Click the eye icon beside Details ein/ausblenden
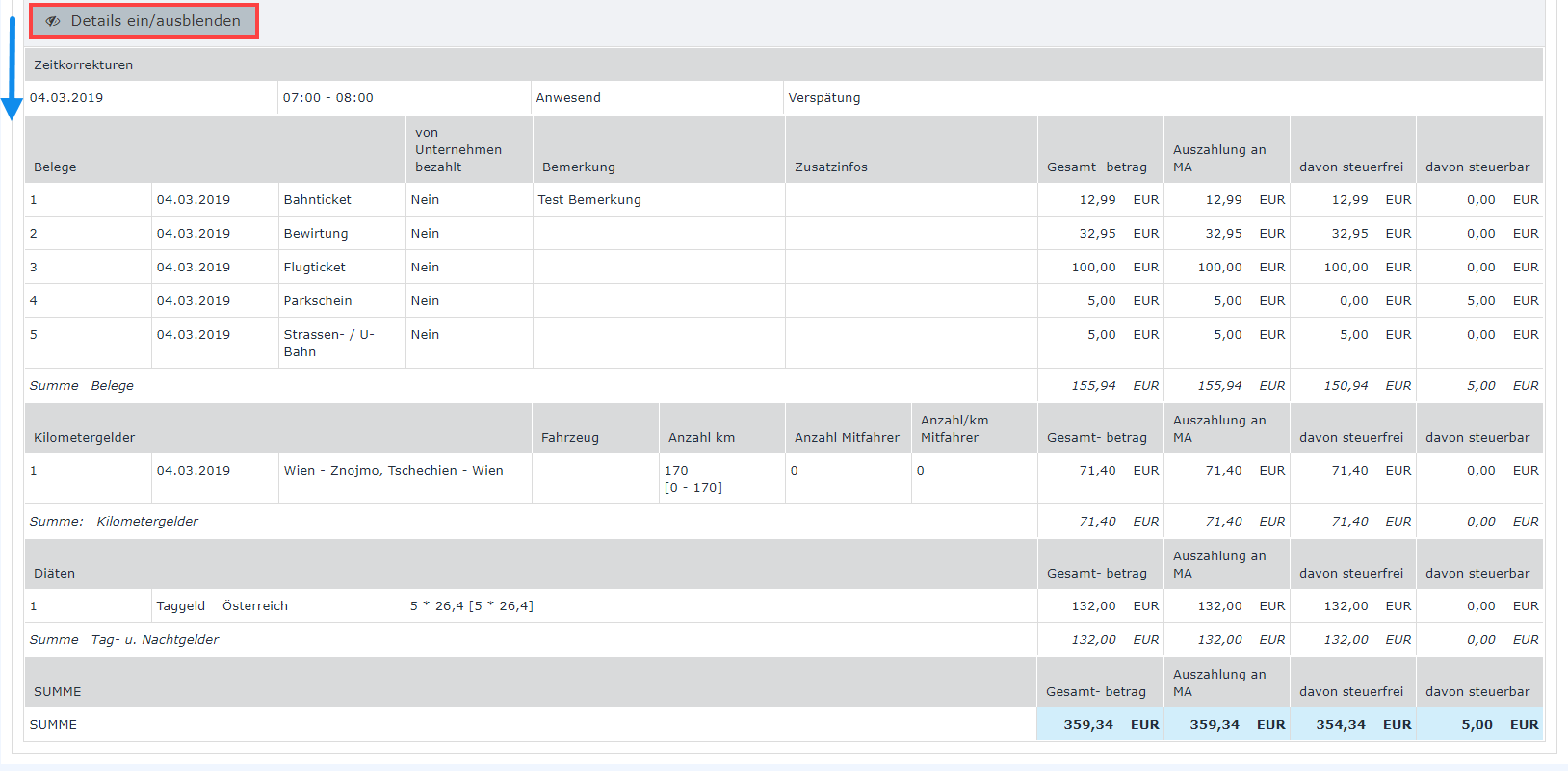Screen dimensions: 1568x771 [53, 21]
